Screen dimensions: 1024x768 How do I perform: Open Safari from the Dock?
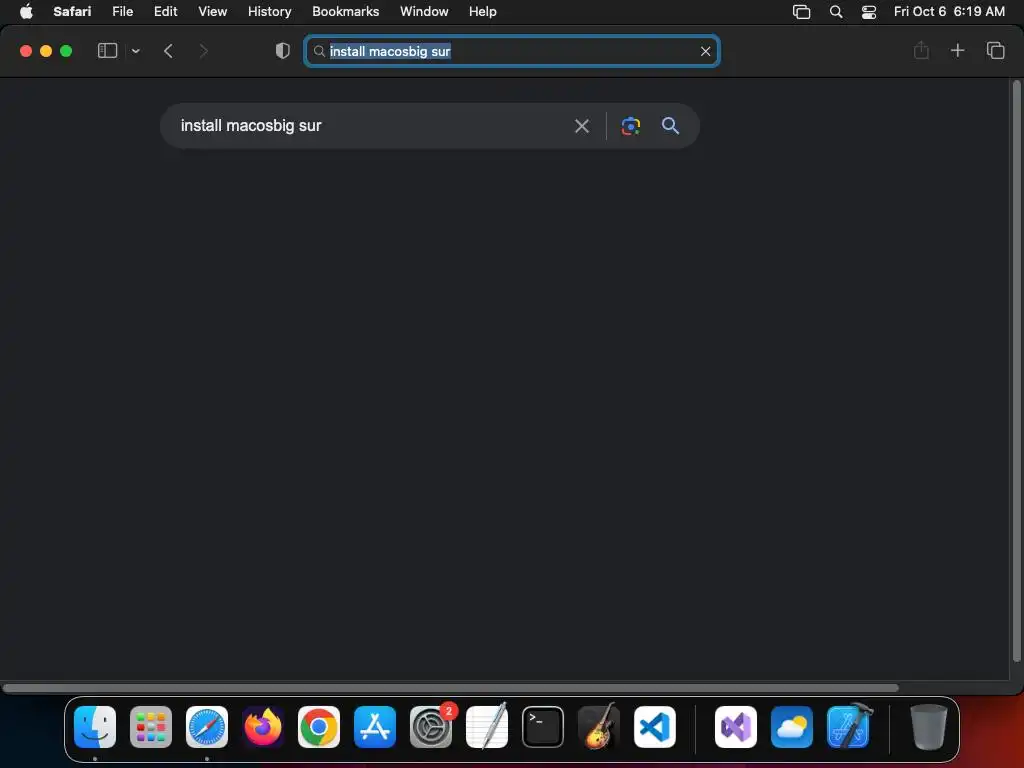point(207,727)
